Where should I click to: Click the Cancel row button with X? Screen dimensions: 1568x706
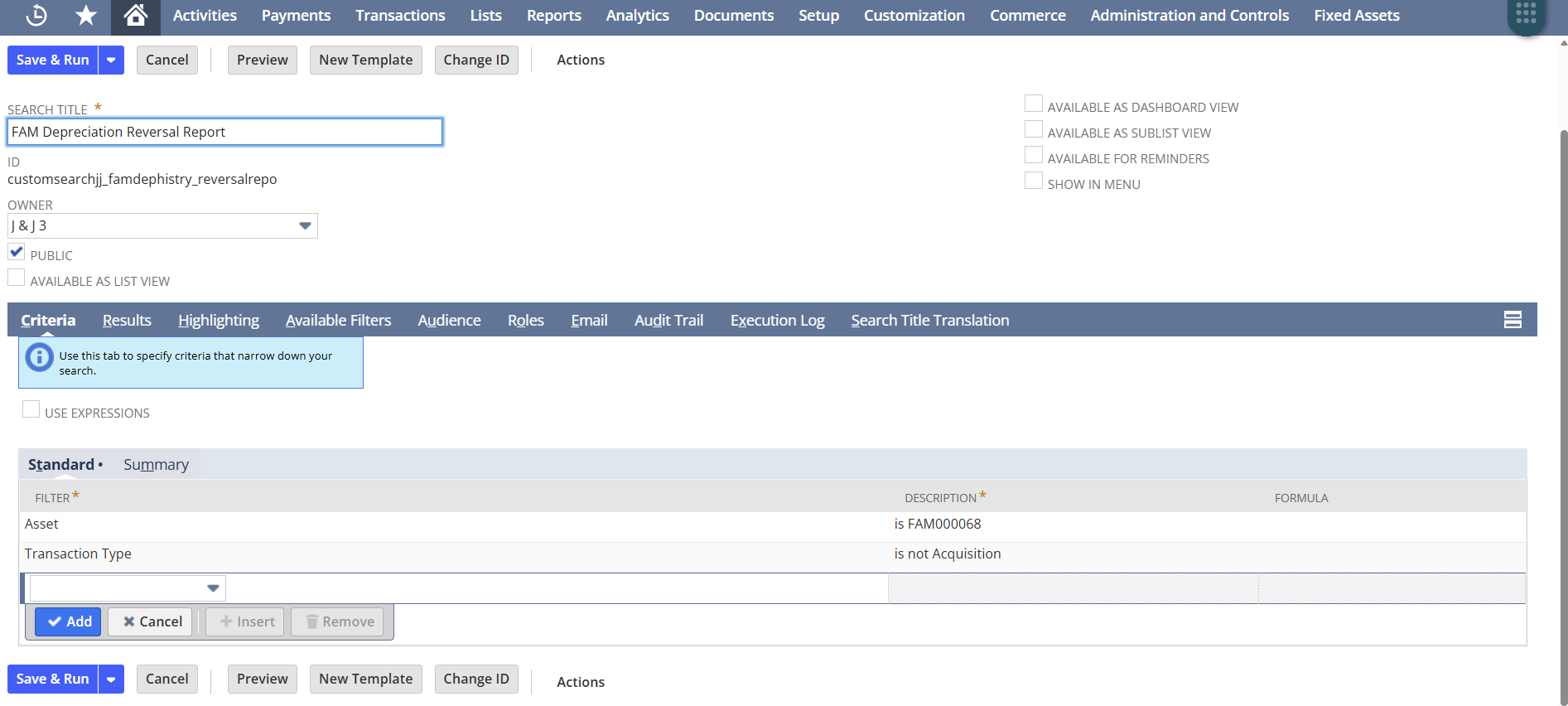click(x=151, y=621)
